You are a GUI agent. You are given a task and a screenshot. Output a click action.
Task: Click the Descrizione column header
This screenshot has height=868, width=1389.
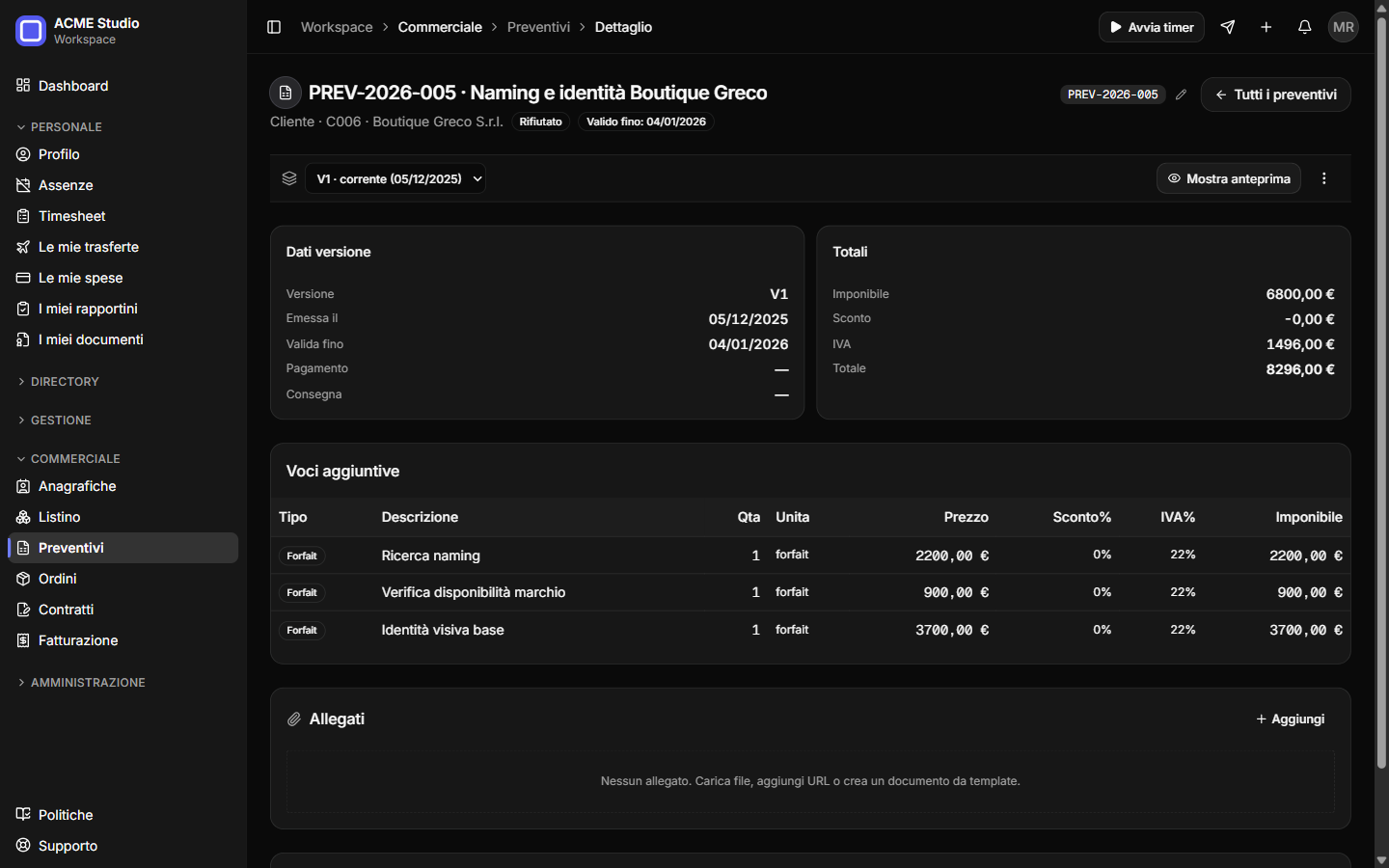420,517
